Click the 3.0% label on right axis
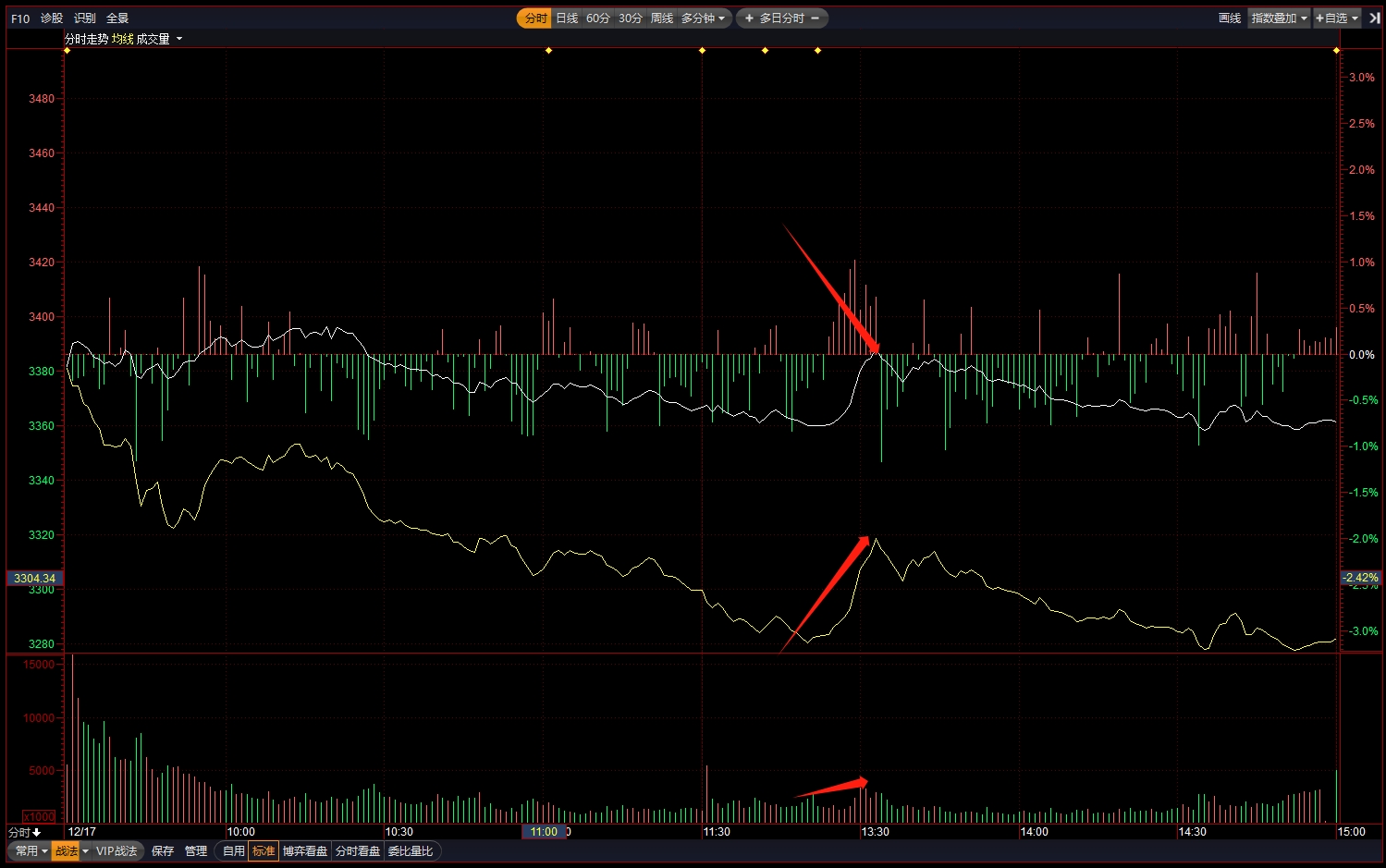1386x868 pixels. (1362, 78)
